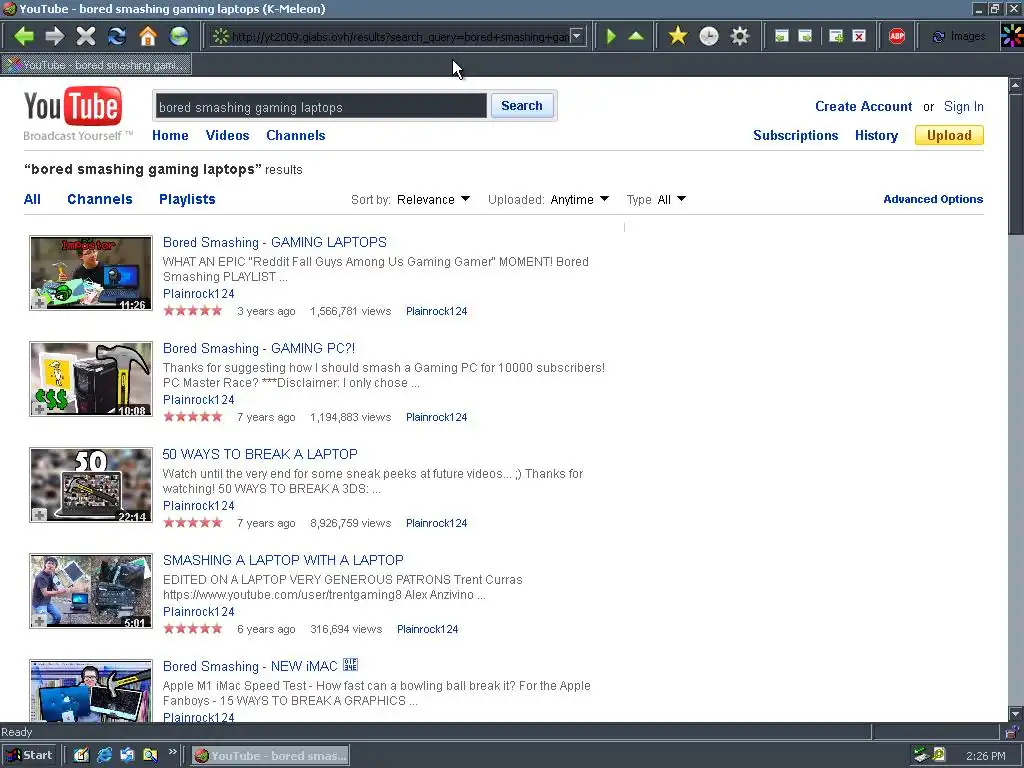Toggle the ABP Adblock Plus icon
Viewport: 1024px width, 768px height.
pyautogui.click(x=897, y=37)
